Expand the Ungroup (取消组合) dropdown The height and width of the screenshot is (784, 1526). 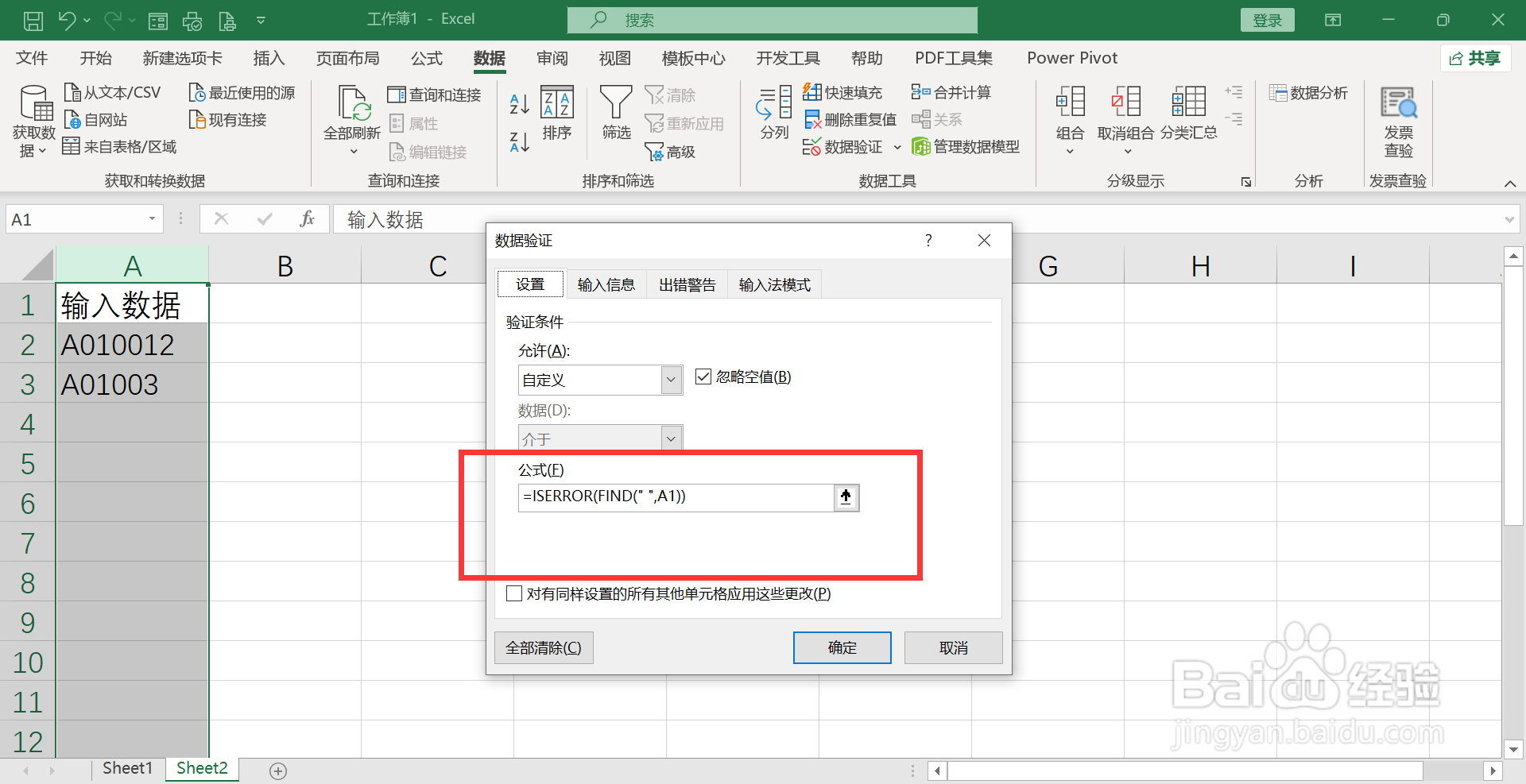(x=1127, y=152)
